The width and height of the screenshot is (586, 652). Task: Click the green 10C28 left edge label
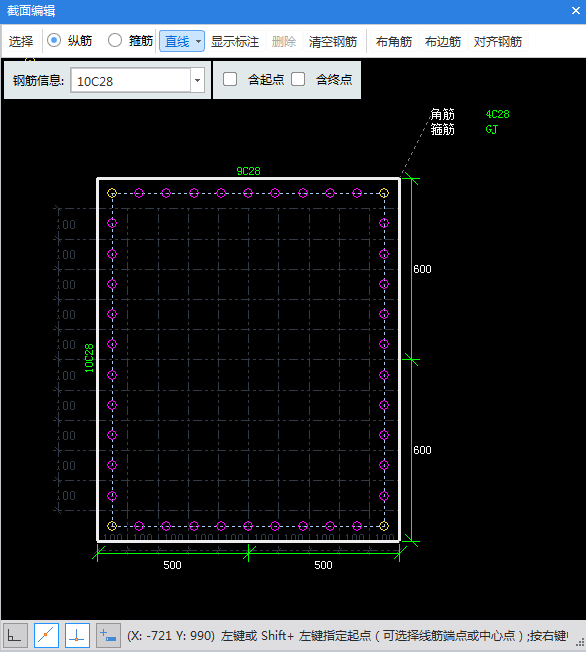(89, 358)
